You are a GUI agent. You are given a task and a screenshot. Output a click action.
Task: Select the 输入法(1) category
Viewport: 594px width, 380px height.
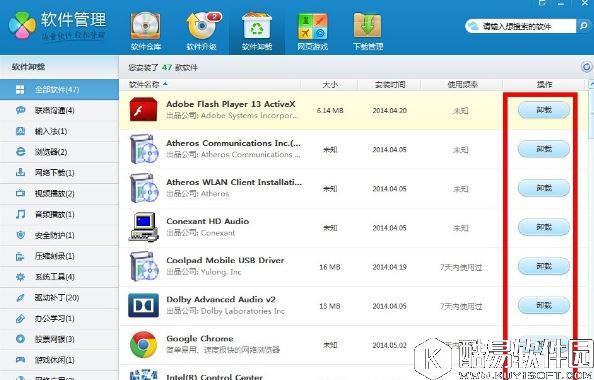click(59, 131)
